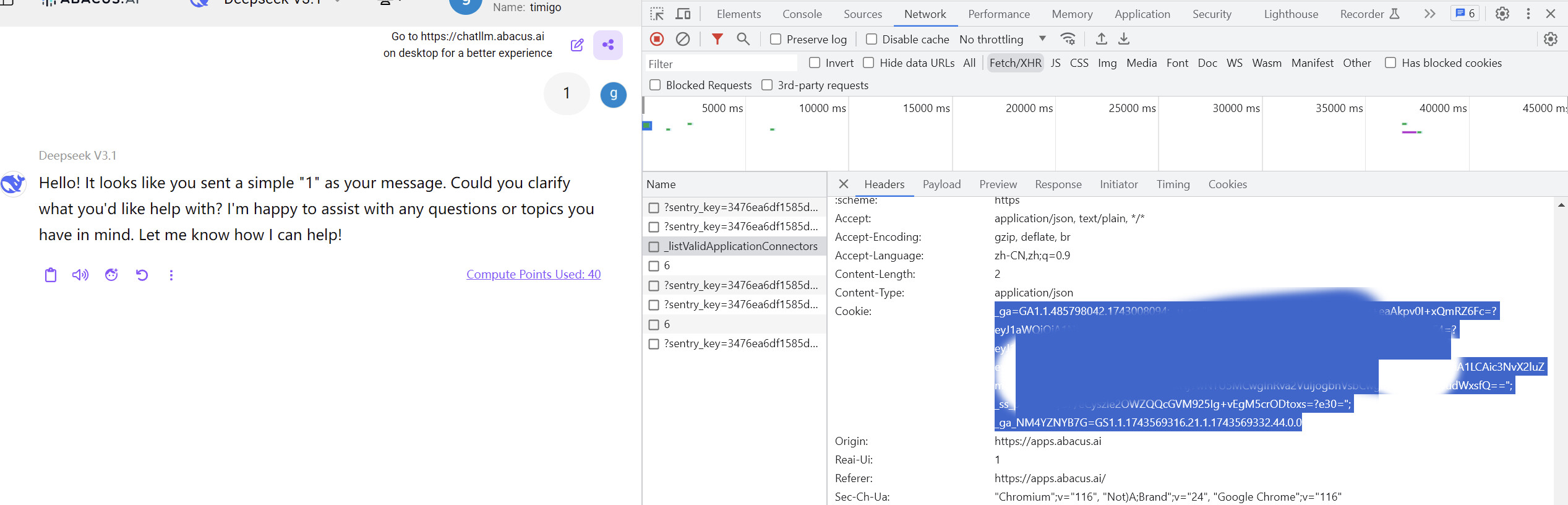Open the Payload tab of the request
The height and width of the screenshot is (505, 1568).
[x=941, y=184]
